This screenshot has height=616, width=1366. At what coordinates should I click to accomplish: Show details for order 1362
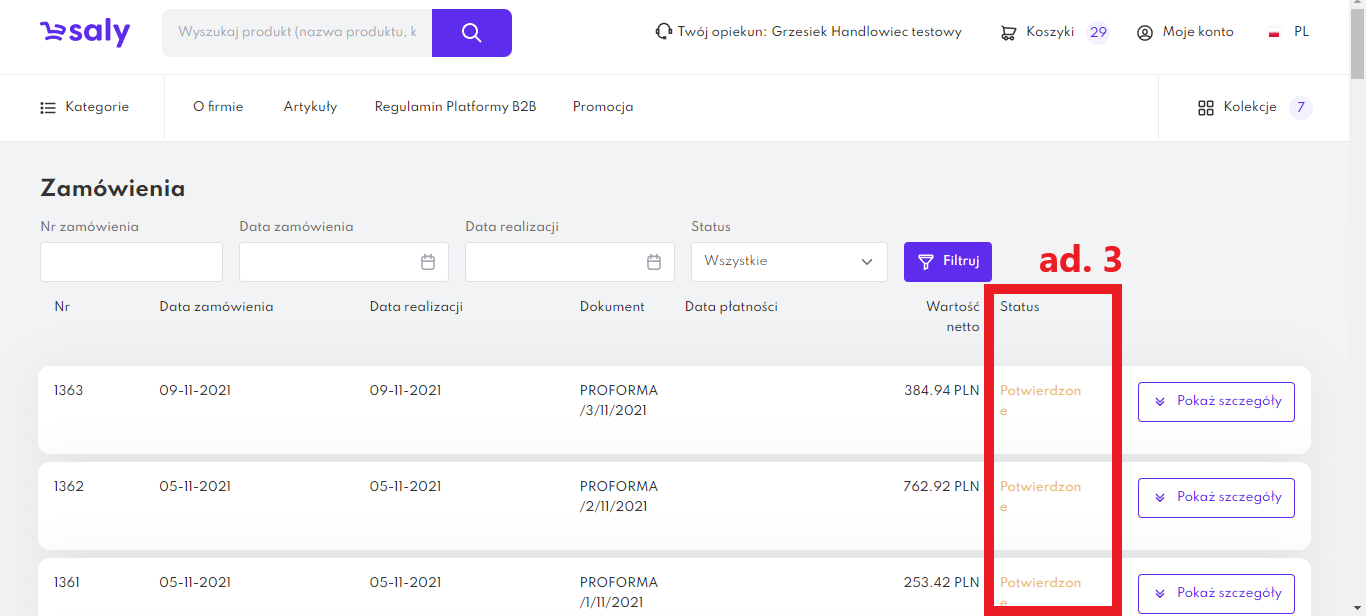coord(1216,497)
